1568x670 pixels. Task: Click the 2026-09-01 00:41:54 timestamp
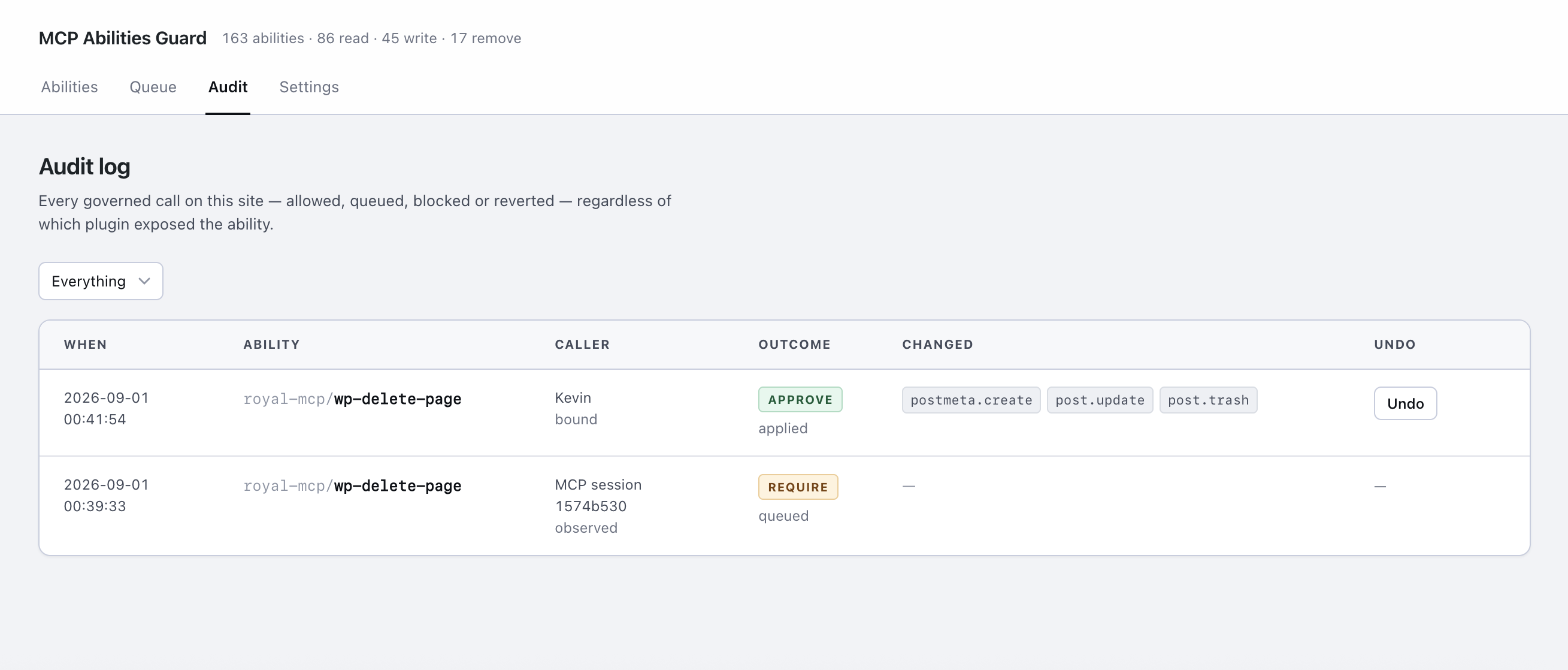pyautogui.click(x=107, y=408)
